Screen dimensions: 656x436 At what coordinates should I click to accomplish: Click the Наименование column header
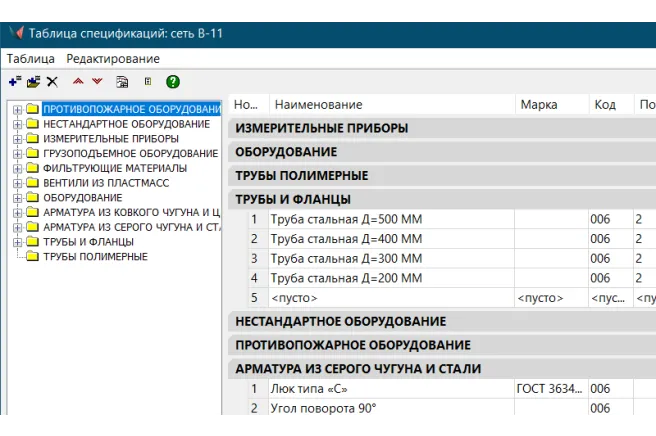coord(318,105)
